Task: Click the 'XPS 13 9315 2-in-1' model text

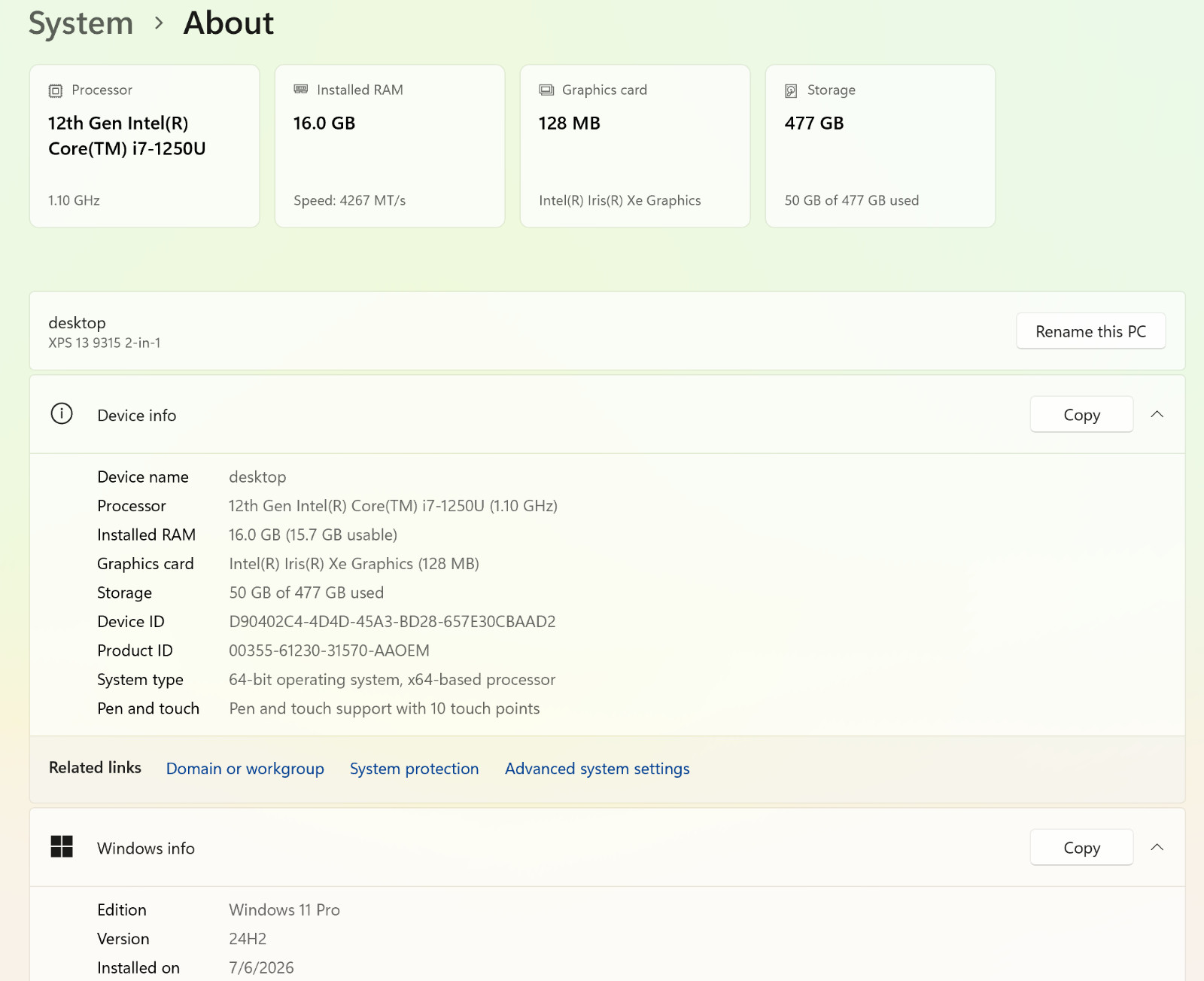Action: click(x=105, y=343)
